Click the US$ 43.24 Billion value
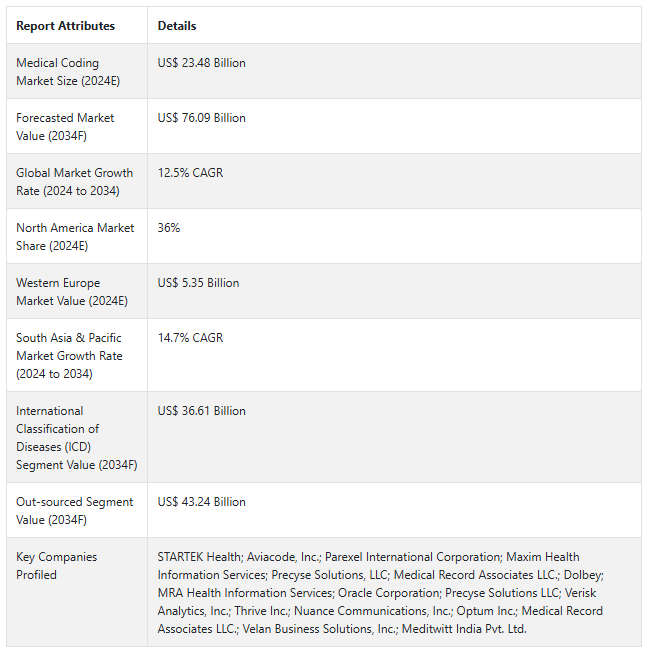Image resolution: width=647 pixels, height=648 pixels. point(201,502)
